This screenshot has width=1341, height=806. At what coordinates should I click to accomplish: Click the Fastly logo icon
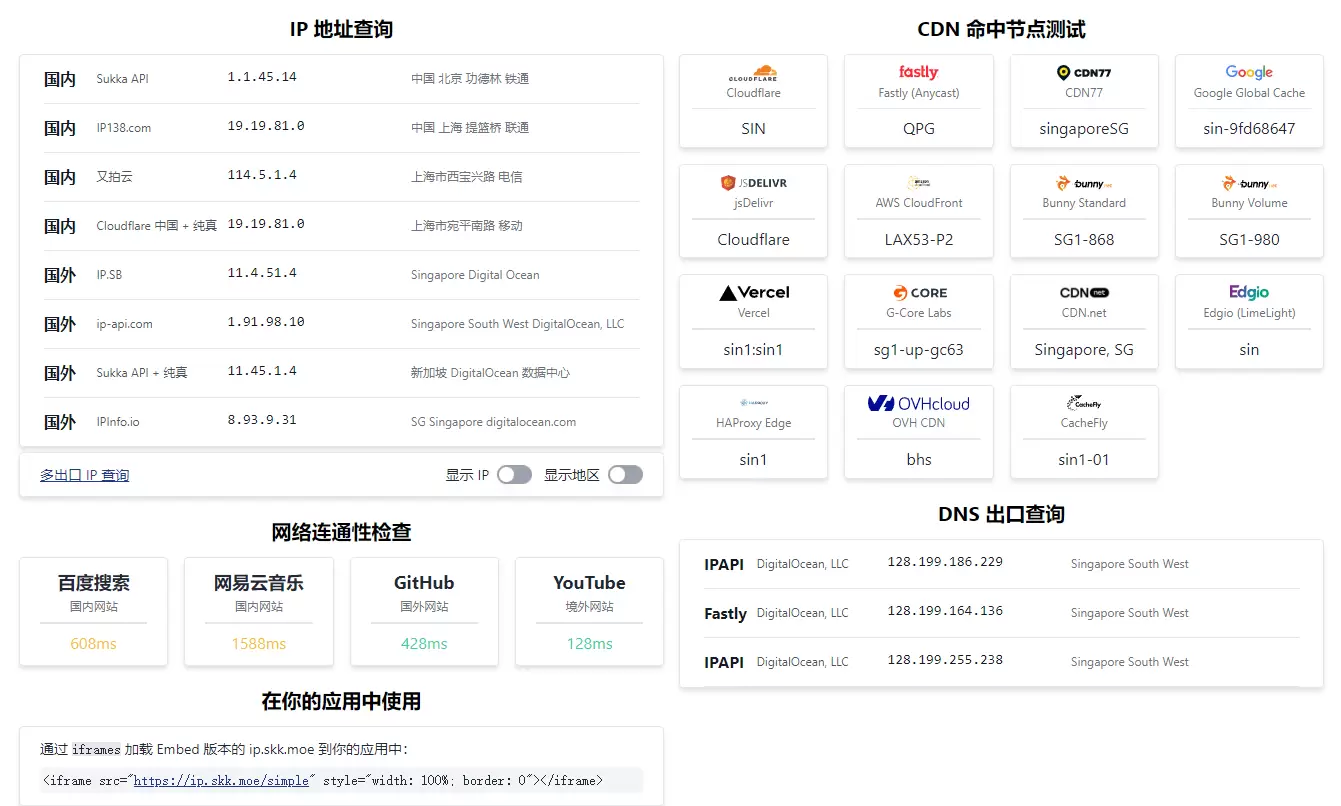tap(918, 73)
